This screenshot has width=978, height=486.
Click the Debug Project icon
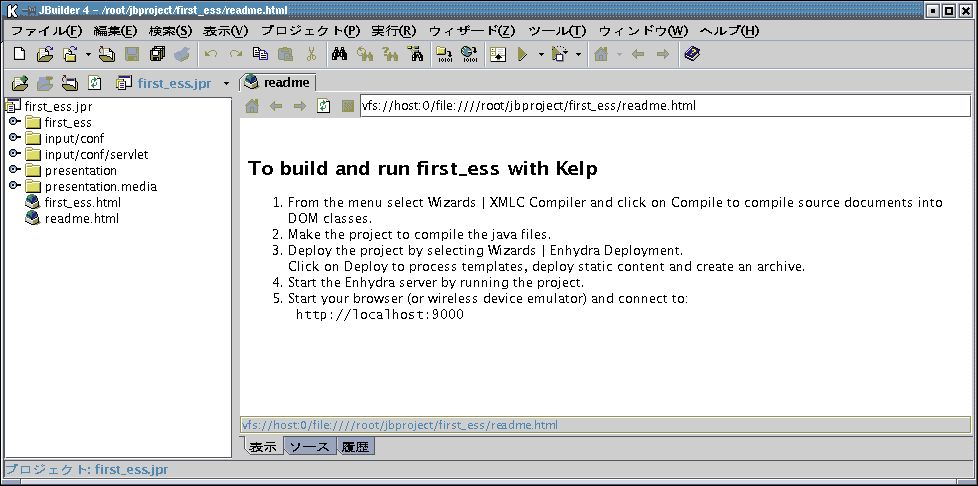(559, 55)
